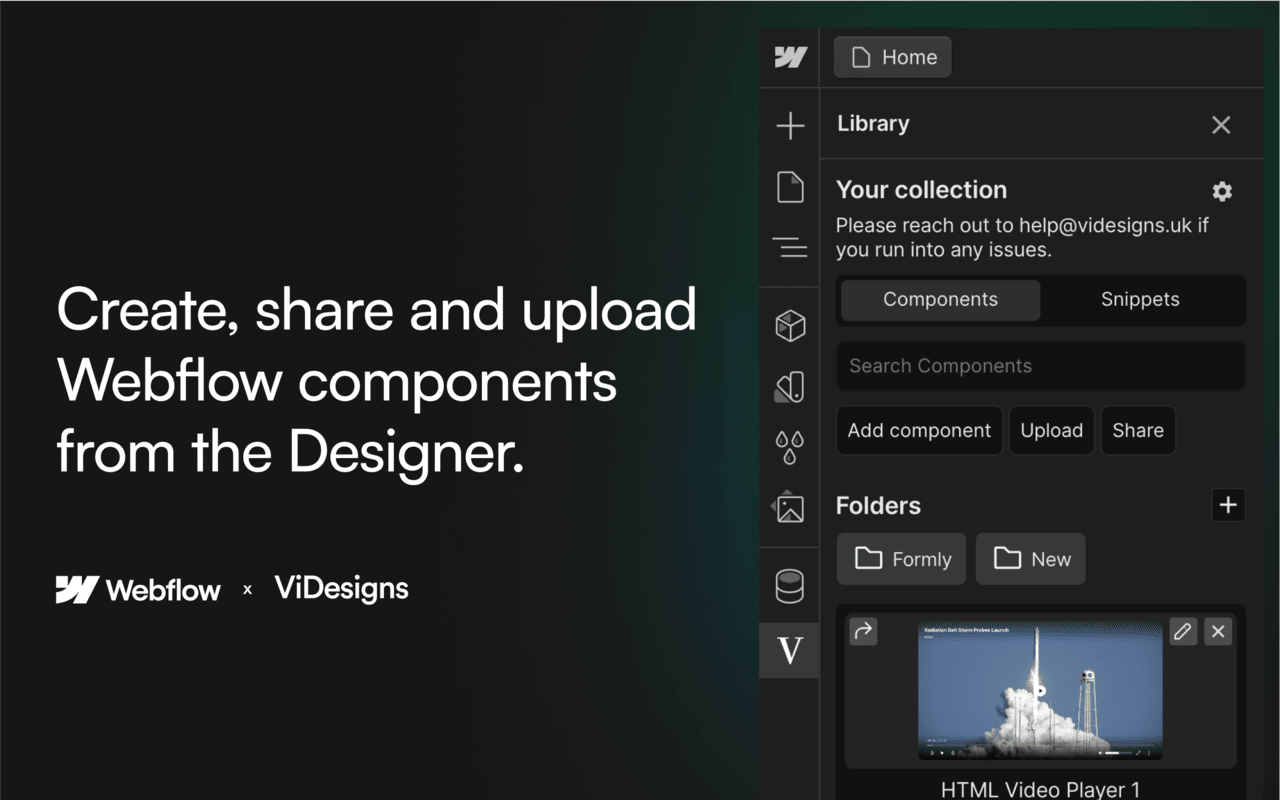Click the HTML Video Player 1 label
1280x800 pixels.
(x=1040, y=789)
